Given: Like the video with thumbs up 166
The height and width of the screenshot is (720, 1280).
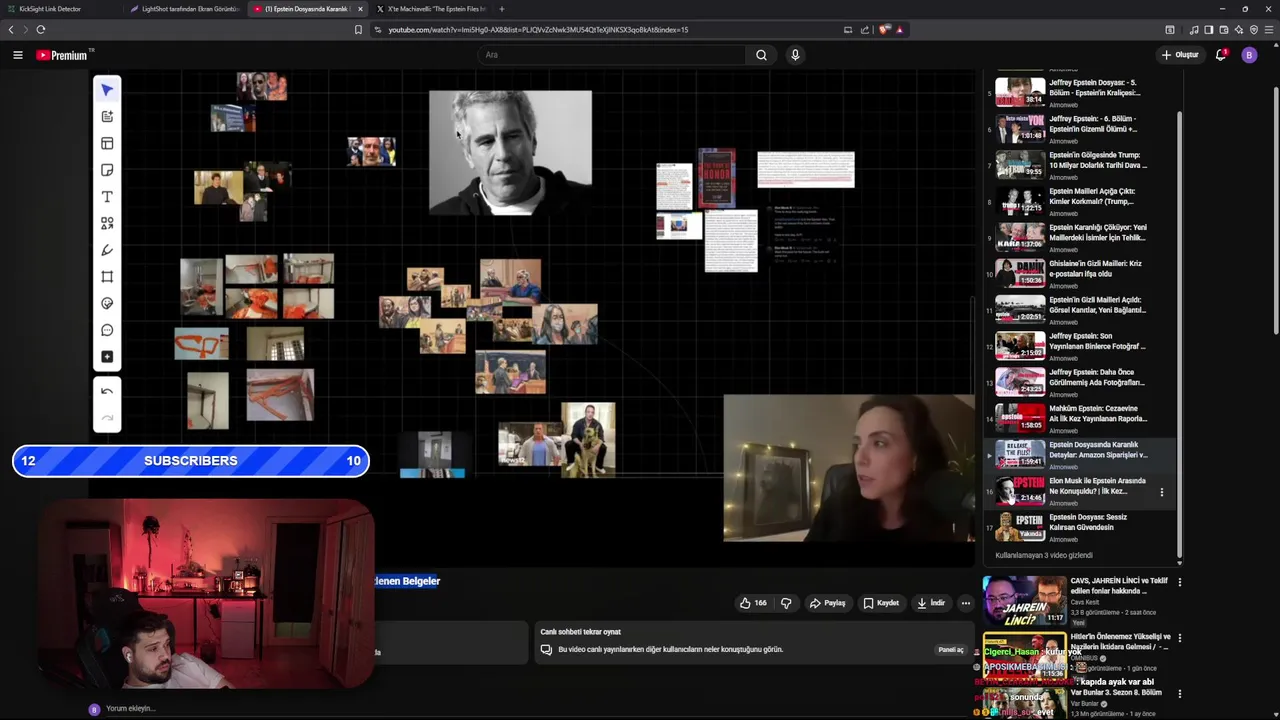Looking at the screenshot, I should coord(753,603).
